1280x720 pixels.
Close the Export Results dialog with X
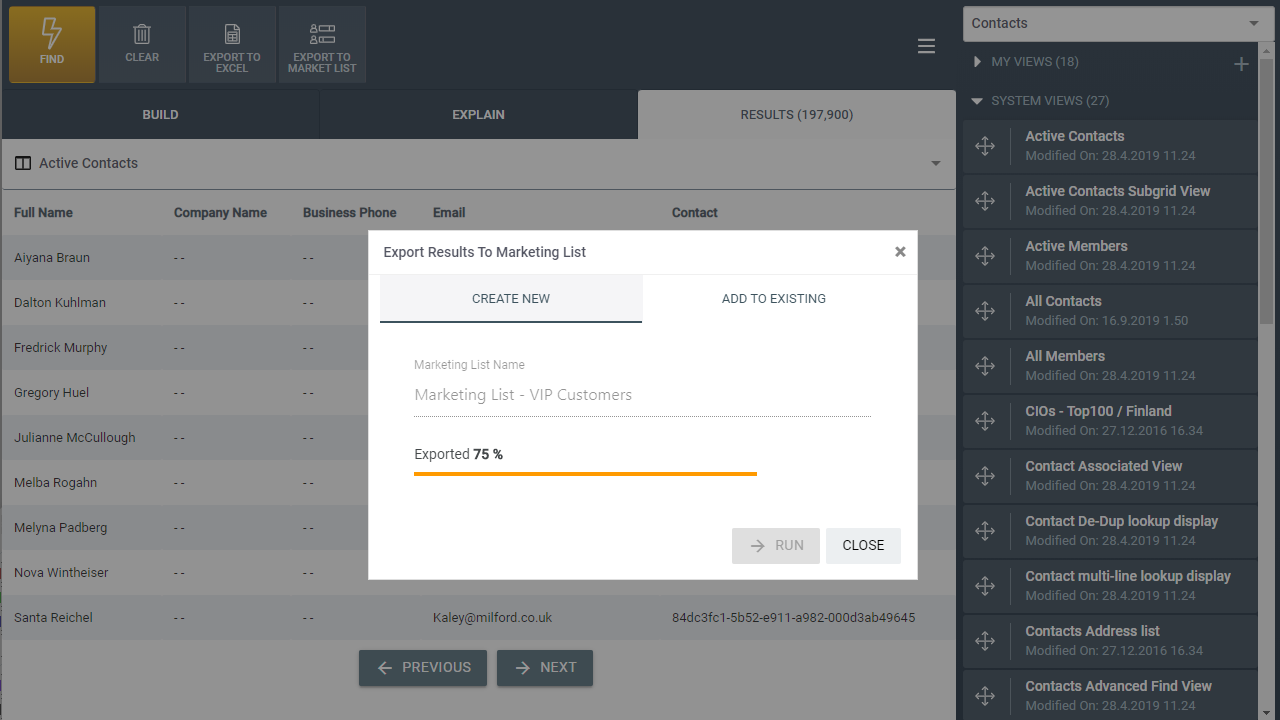coord(900,252)
